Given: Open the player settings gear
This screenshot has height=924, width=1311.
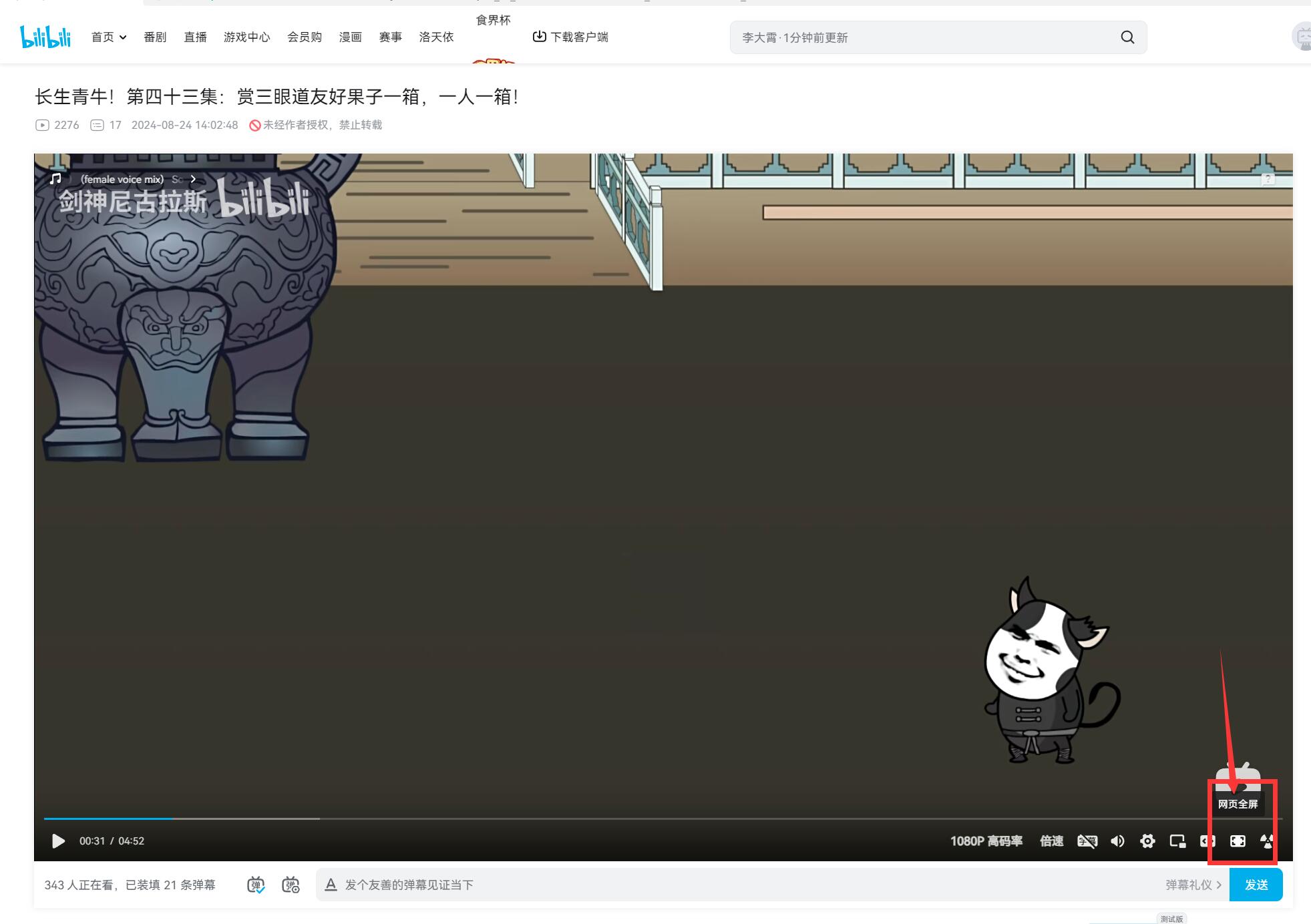Looking at the screenshot, I should [1147, 841].
